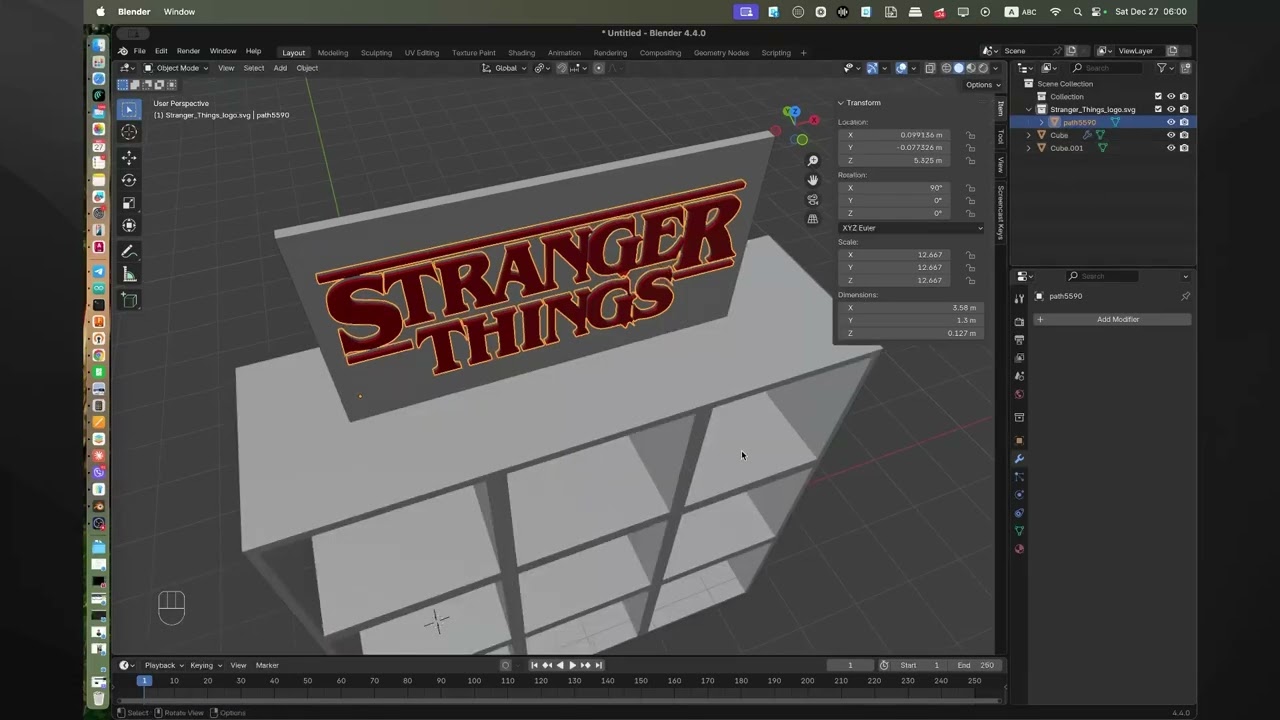Image resolution: width=1280 pixels, height=720 pixels.
Task: Select the Annotate tool
Action: pos(129,252)
